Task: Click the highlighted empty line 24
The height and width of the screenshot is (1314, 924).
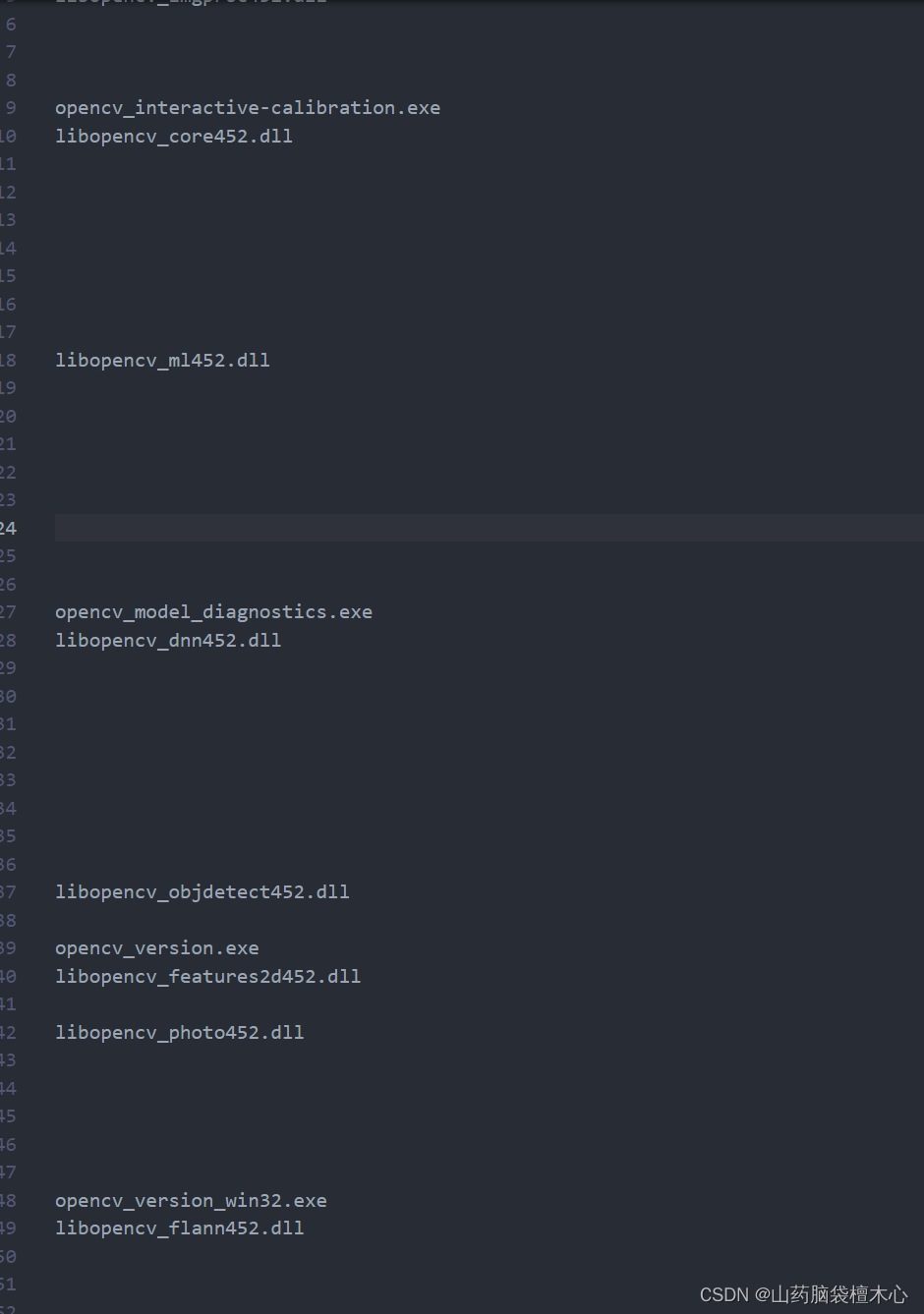Action: tap(393, 529)
